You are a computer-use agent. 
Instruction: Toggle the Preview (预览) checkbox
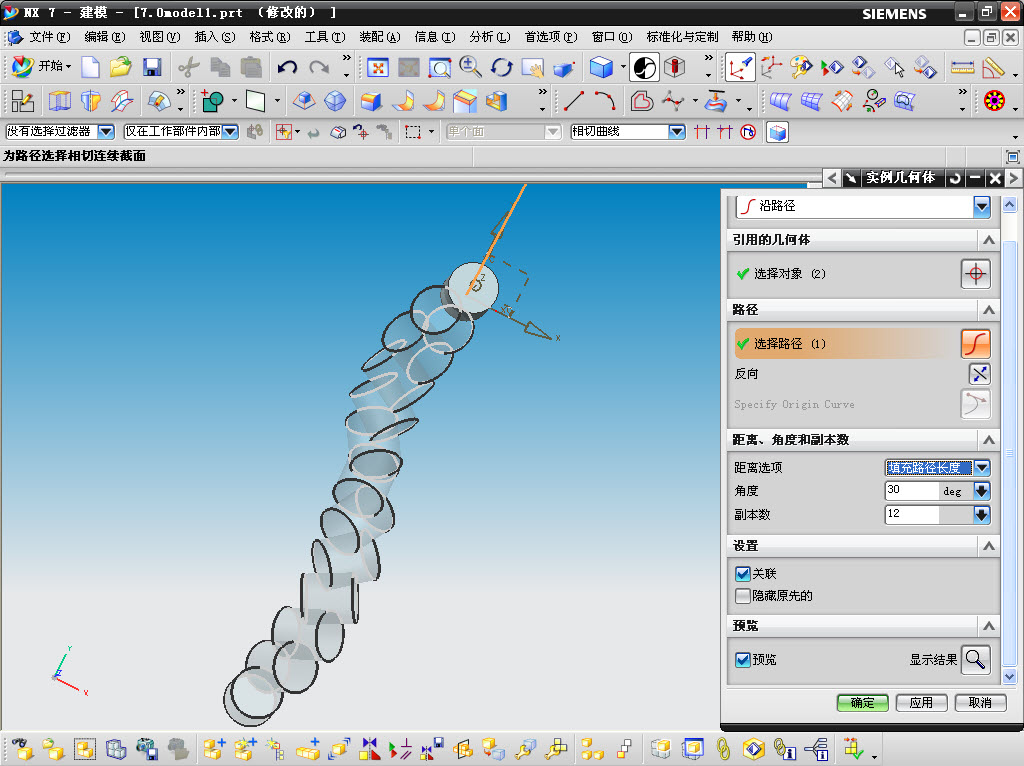pyautogui.click(x=743, y=660)
